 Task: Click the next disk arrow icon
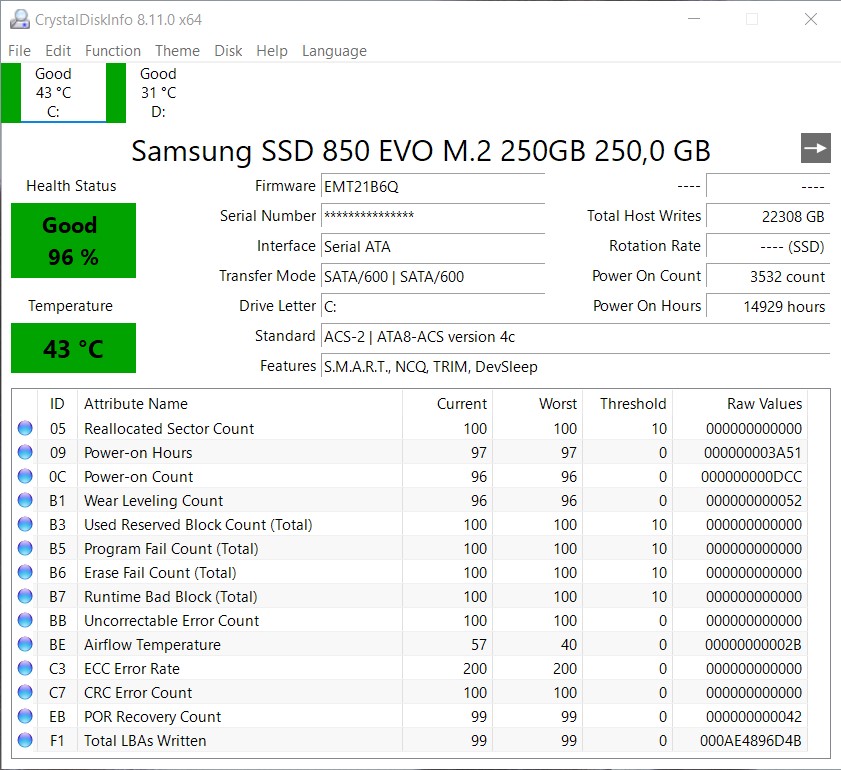(816, 148)
